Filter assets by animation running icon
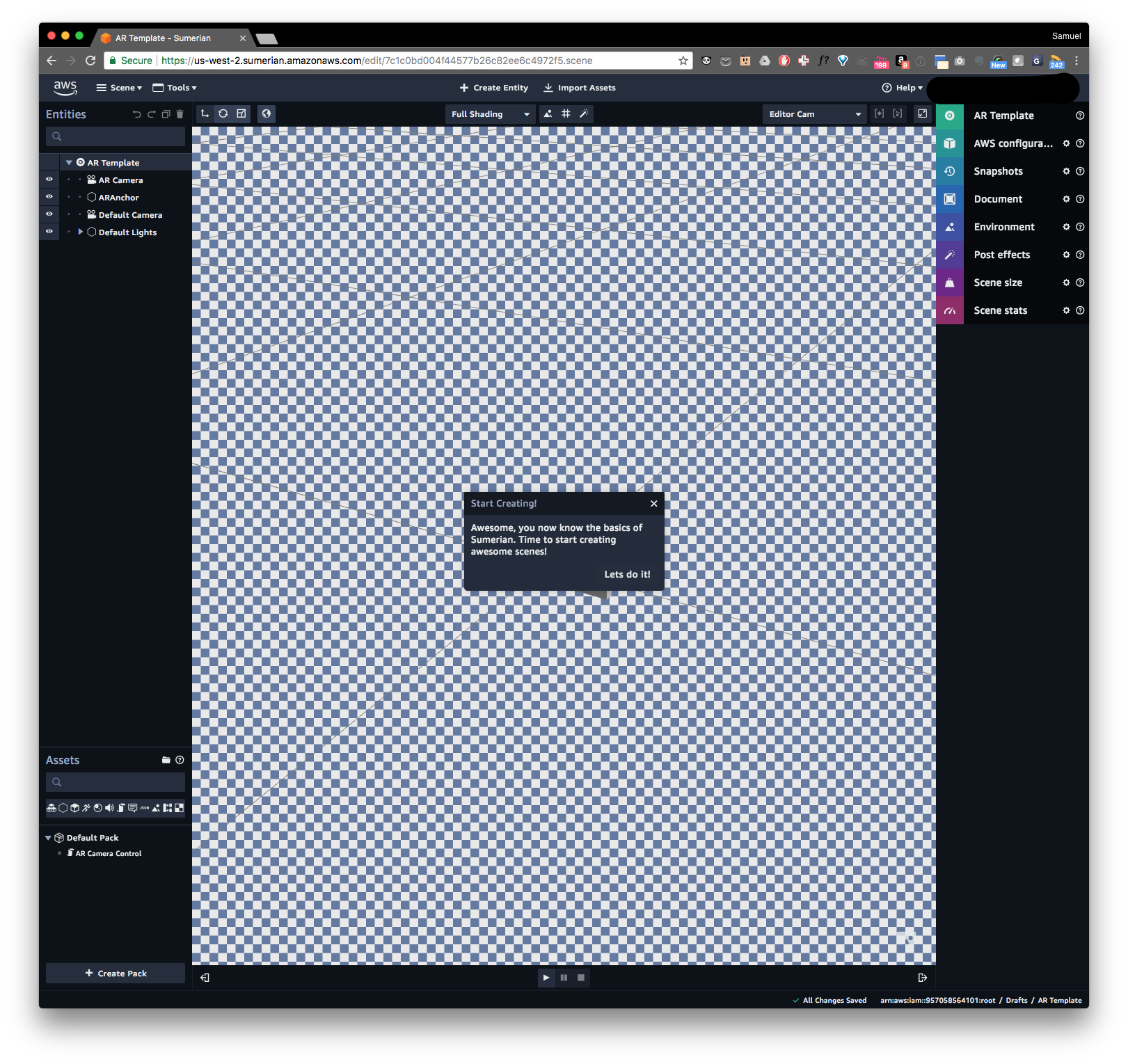 (86, 808)
